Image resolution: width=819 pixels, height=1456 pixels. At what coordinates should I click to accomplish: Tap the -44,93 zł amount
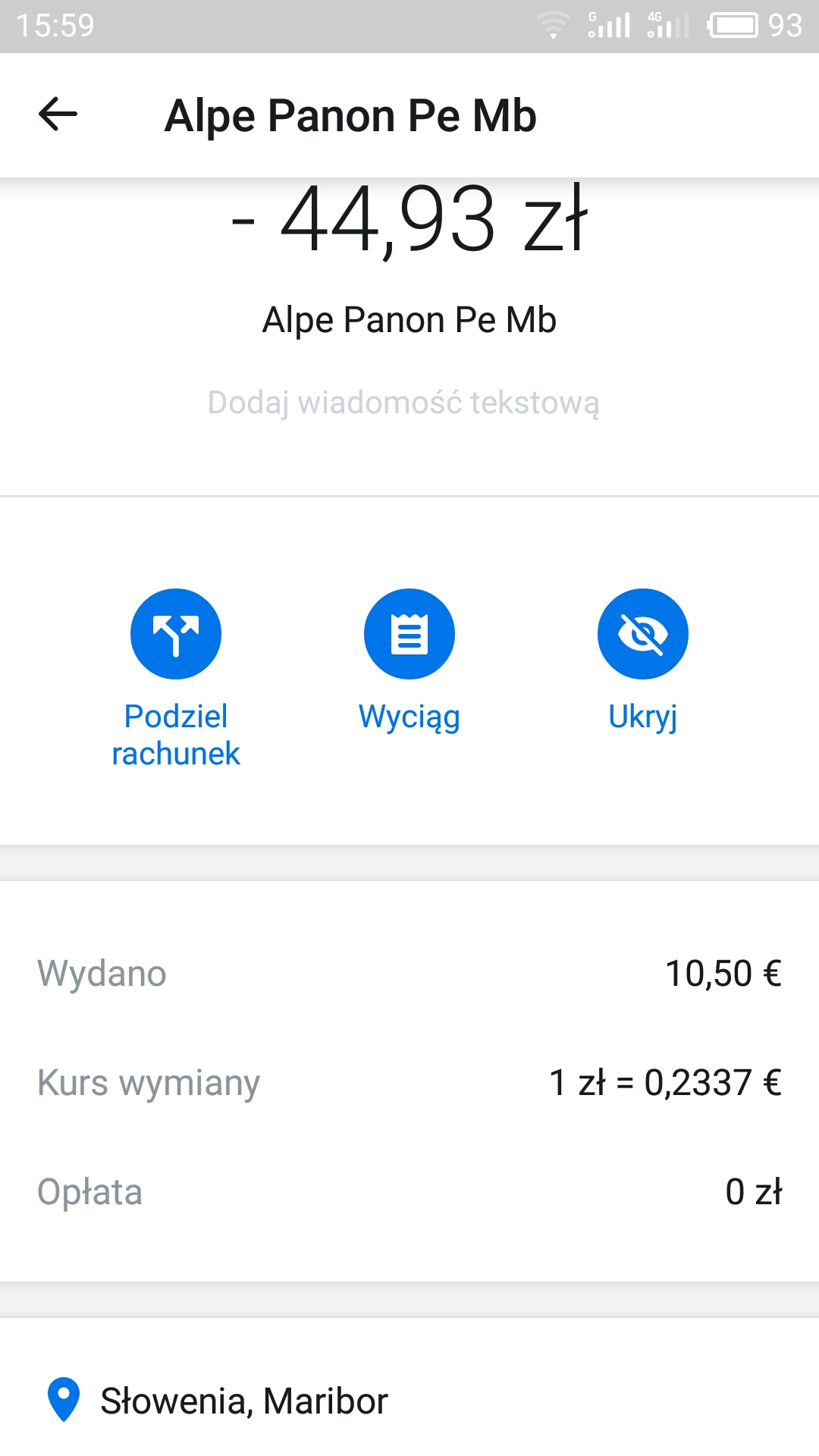[409, 220]
